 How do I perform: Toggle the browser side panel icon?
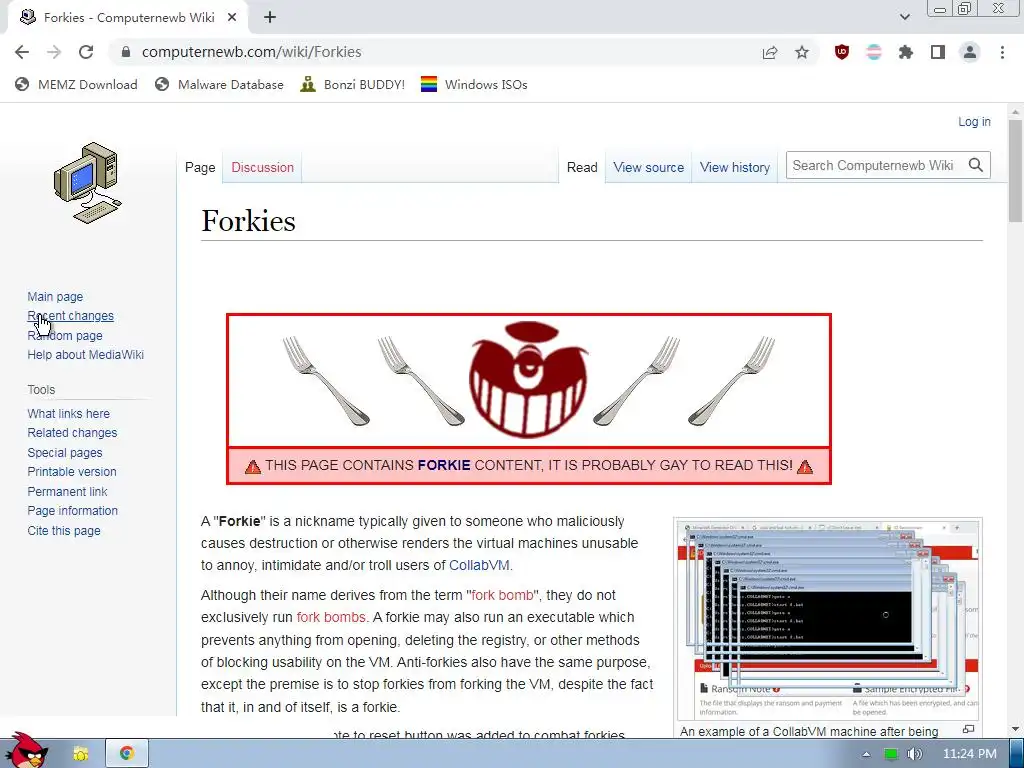pyautogui.click(x=938, y=52)
